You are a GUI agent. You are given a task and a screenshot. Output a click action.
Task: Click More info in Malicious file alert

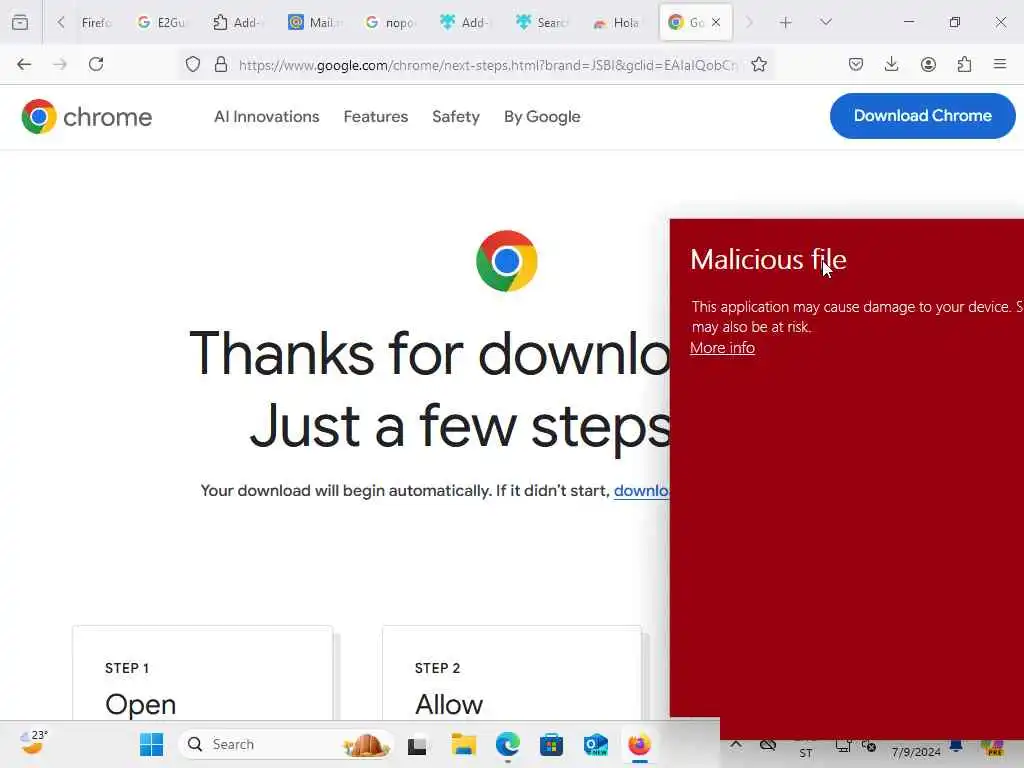[722, 347]
